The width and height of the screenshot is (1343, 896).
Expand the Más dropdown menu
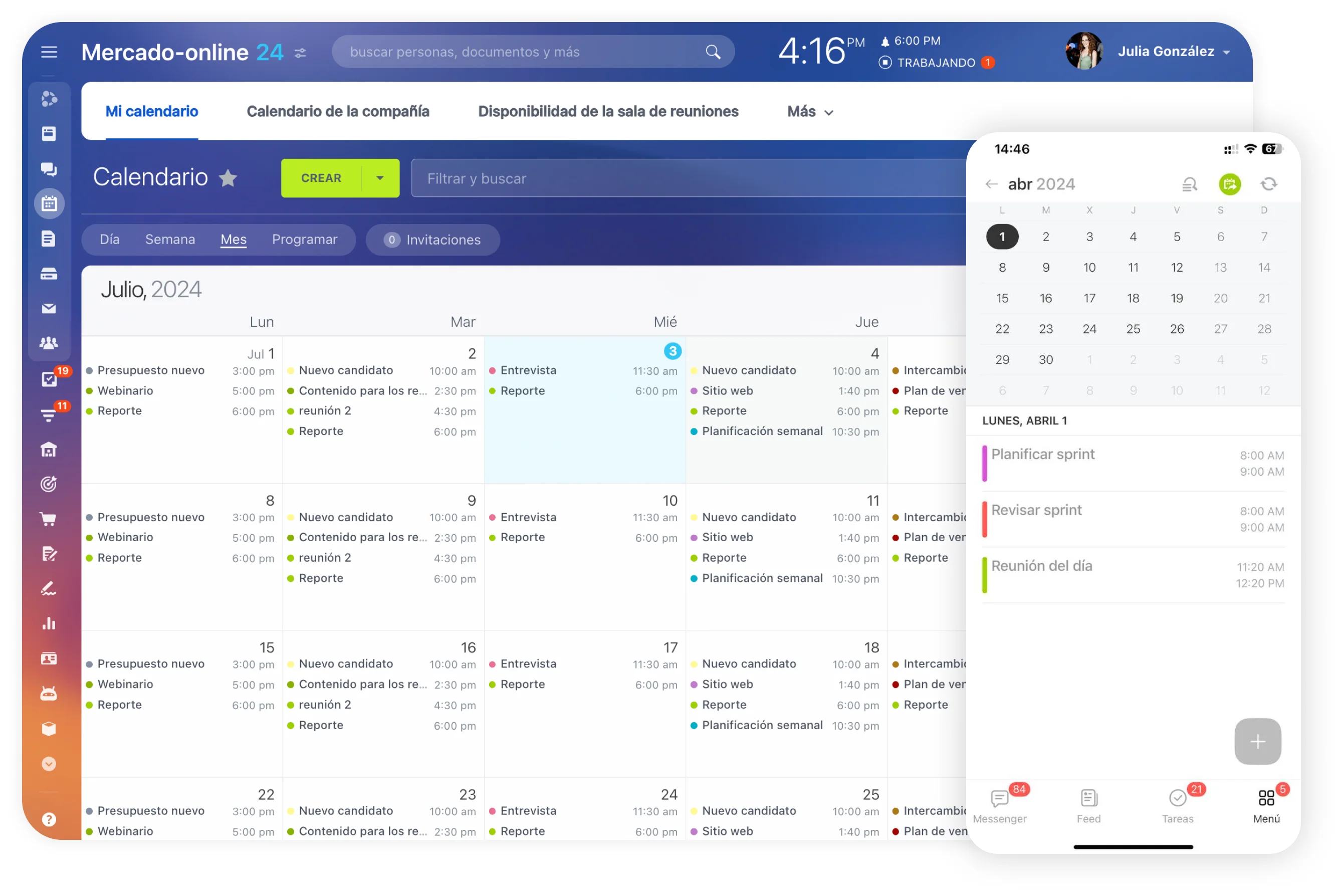809,111
